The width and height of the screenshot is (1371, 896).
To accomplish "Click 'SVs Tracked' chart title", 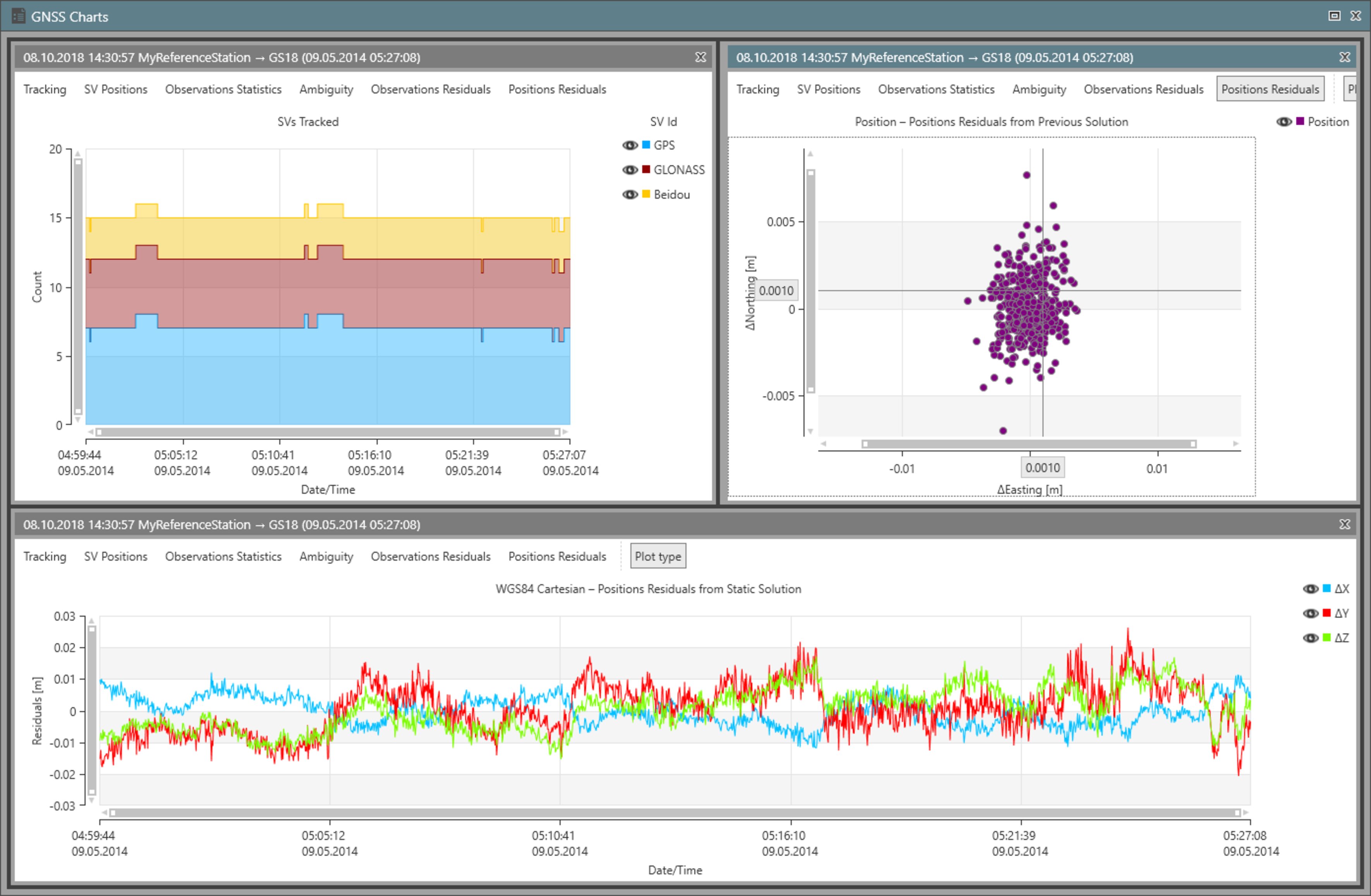I will (308, 122).
